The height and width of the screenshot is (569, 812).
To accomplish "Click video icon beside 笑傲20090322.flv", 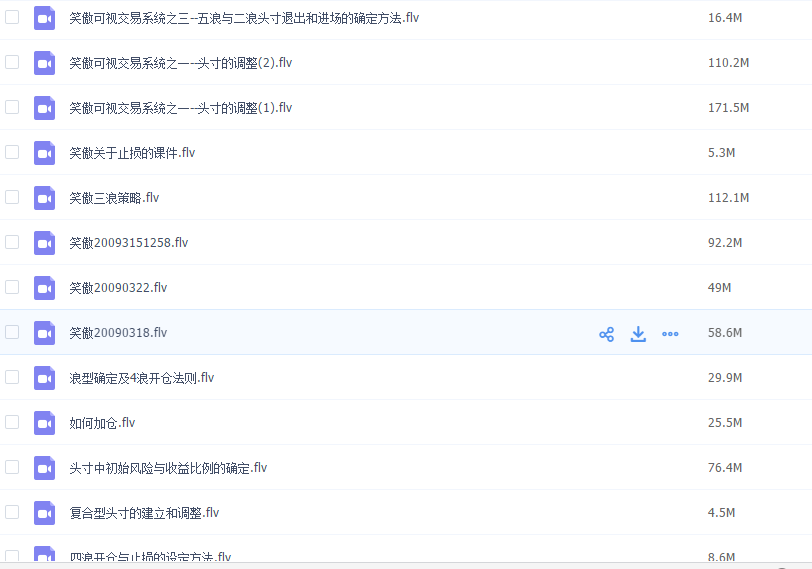I will coord(44,288).
